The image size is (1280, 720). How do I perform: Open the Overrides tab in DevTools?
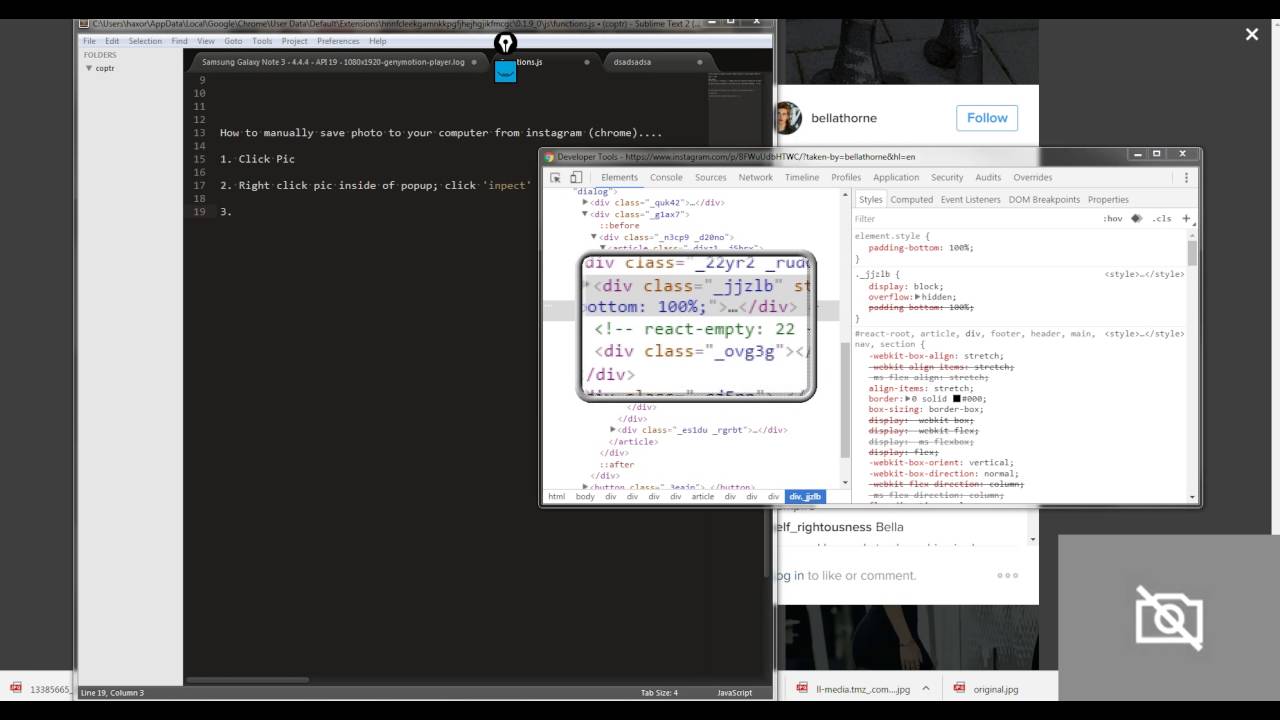1033,177
